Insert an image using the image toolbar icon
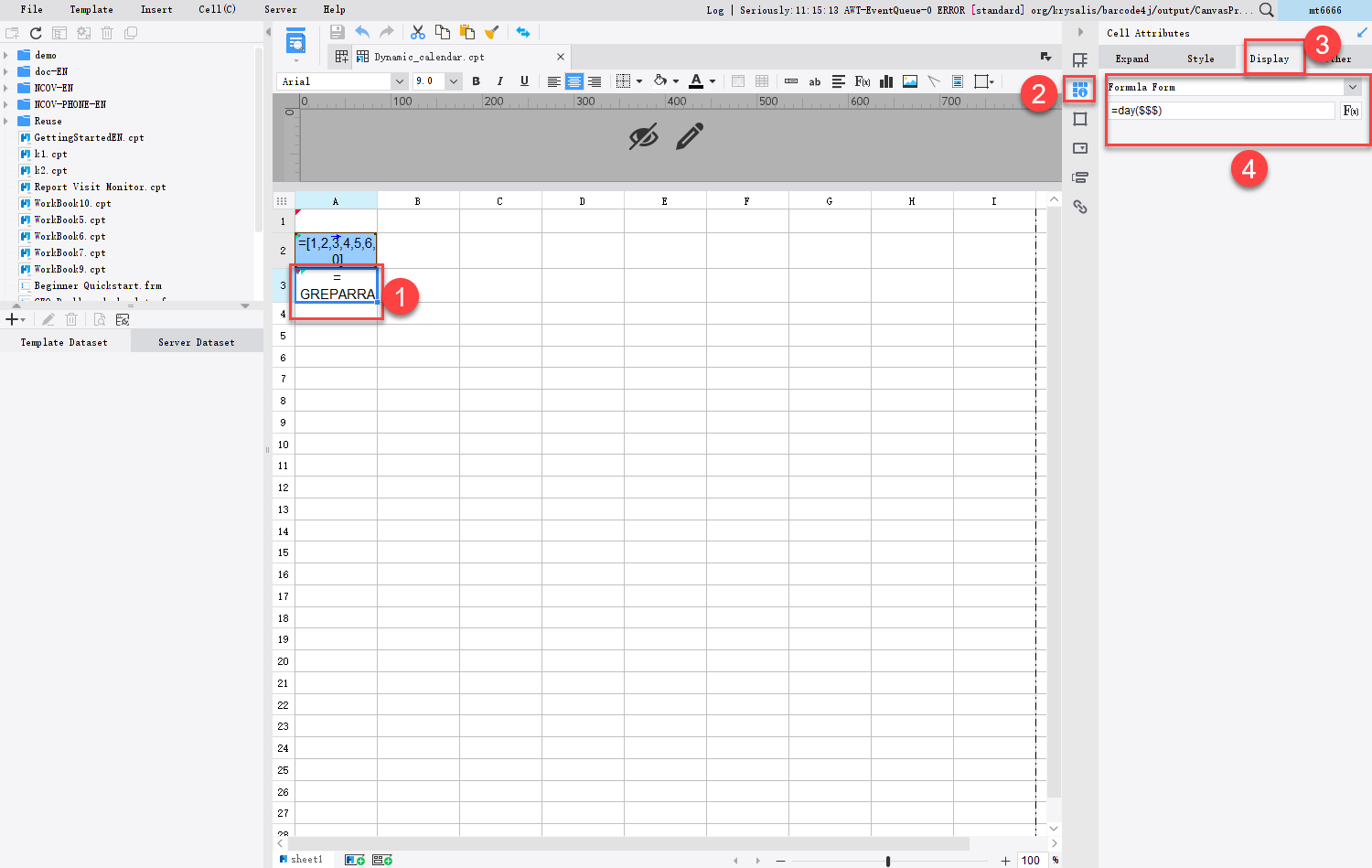This screenshot has height=868, width=1372. click(x=910, y=80)
